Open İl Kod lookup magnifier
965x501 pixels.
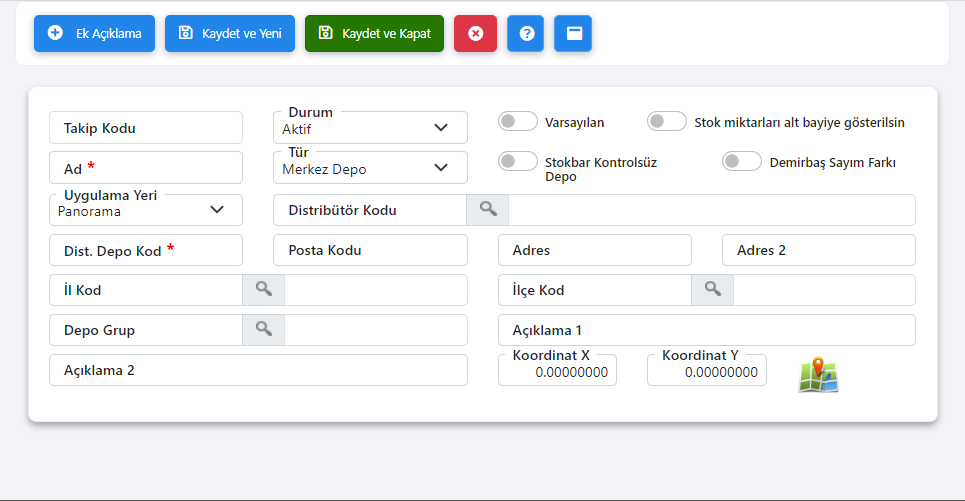click(x=263, y=290)
